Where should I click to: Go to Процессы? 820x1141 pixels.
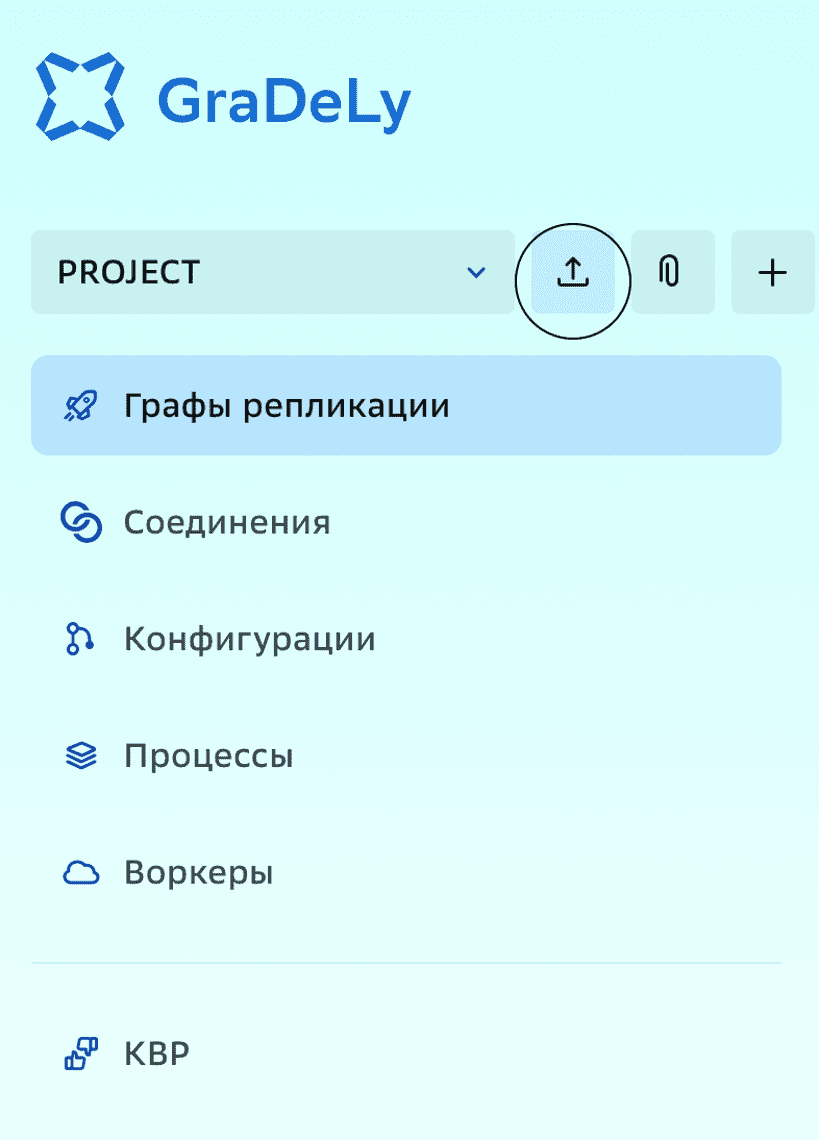(207, 755)
